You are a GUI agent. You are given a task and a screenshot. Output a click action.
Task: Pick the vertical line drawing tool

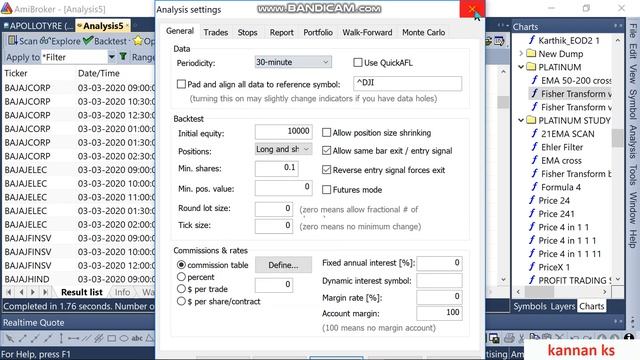coord(61,338)
